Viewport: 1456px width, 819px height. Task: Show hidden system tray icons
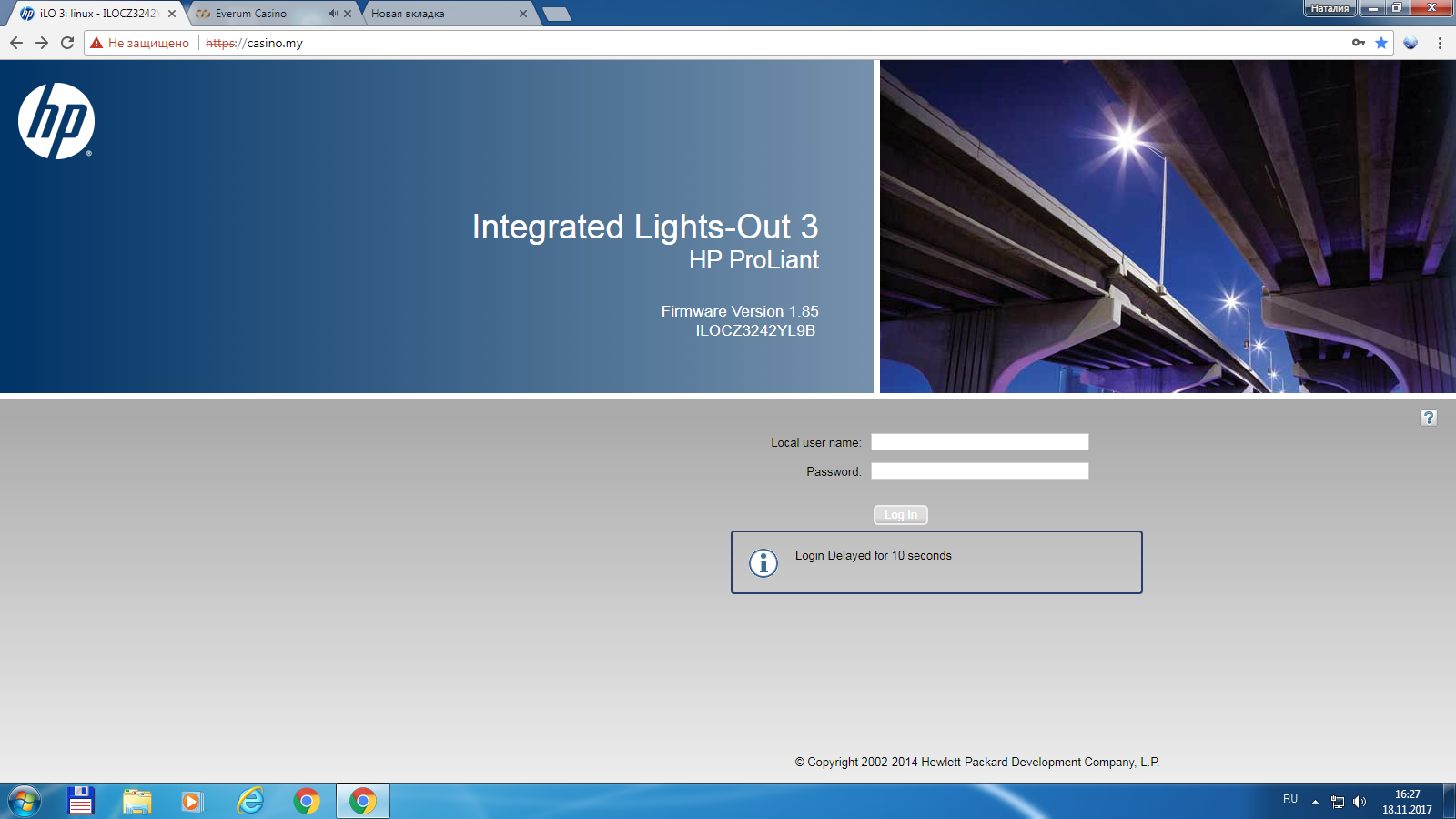point(1315,802)
